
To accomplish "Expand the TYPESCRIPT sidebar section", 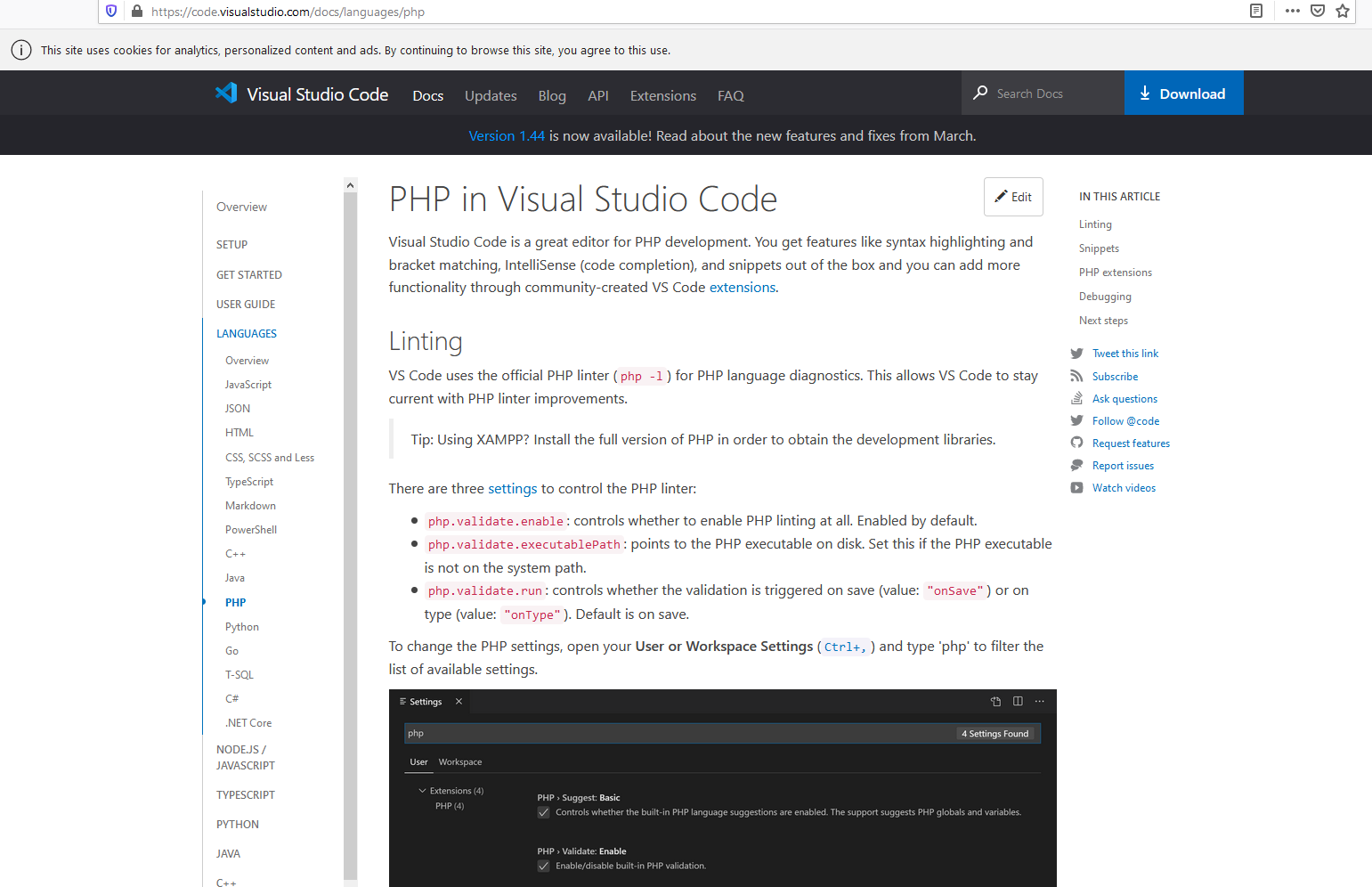I will coord(246,795).
